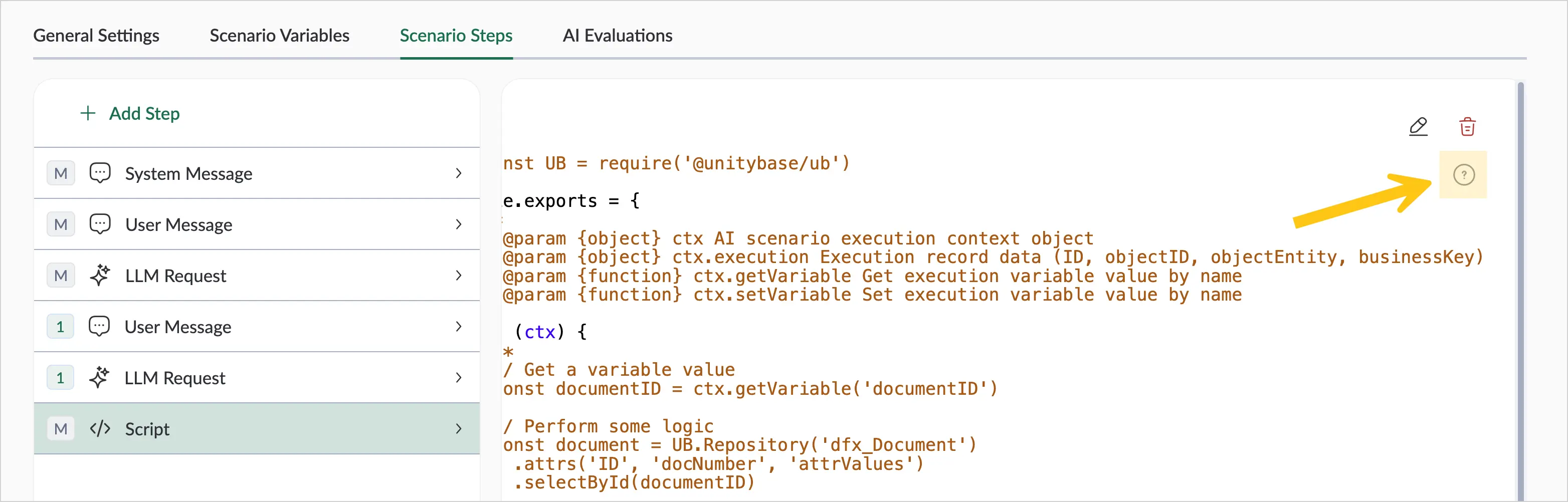Select the System Message step
Screen dimensions: 1568x502
(x=257, y=173)
